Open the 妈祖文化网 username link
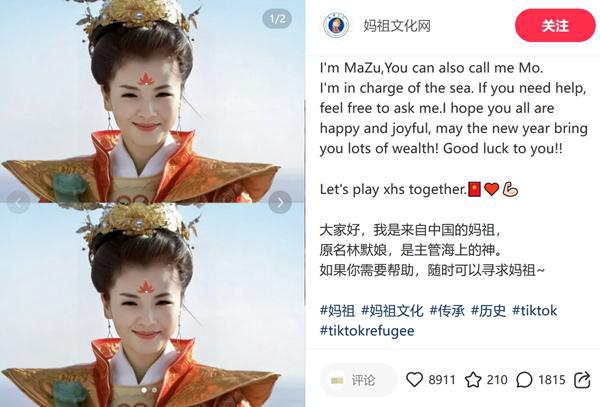600x407 pixels. 397,26
